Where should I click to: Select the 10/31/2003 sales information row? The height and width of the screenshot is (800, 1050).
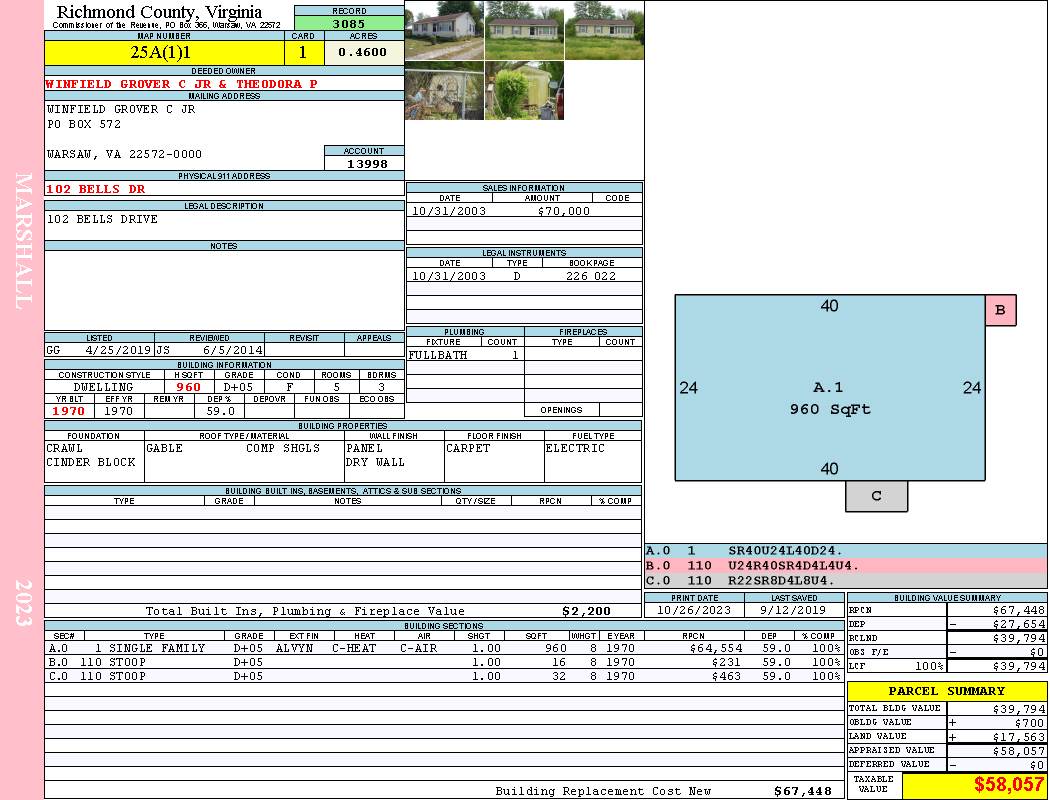524,210
